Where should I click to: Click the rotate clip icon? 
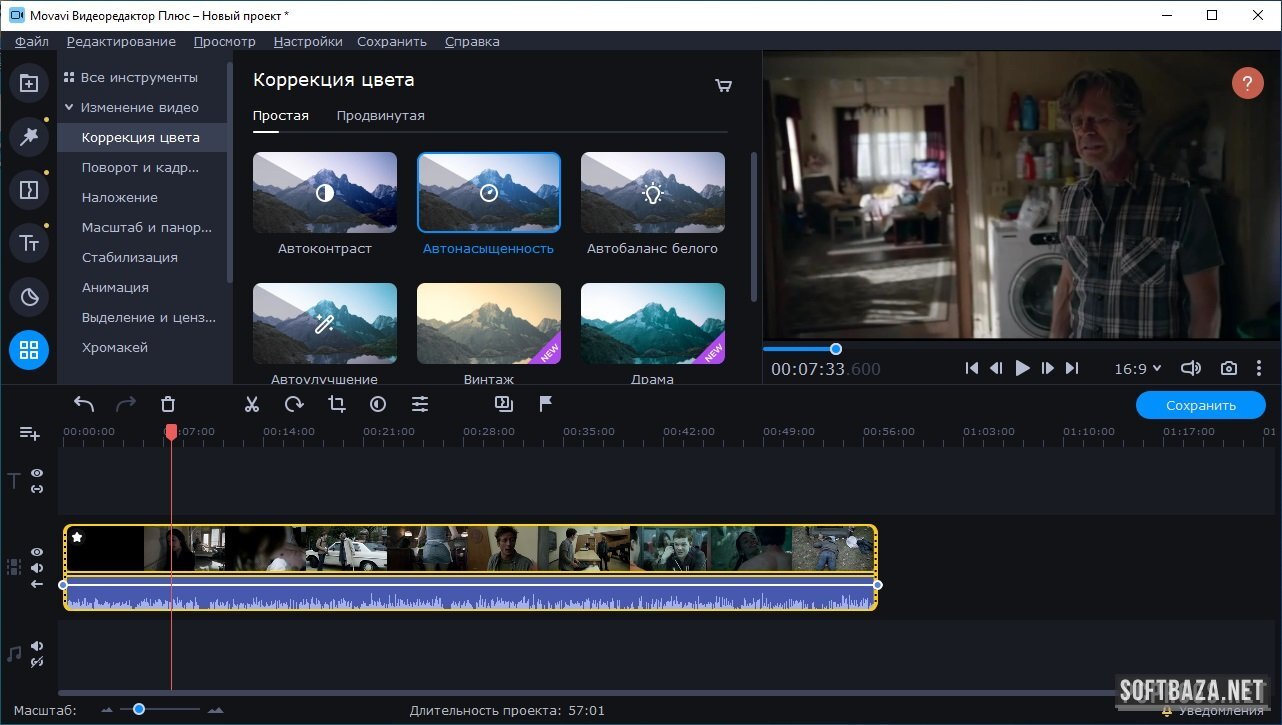(x=294, y=404)
